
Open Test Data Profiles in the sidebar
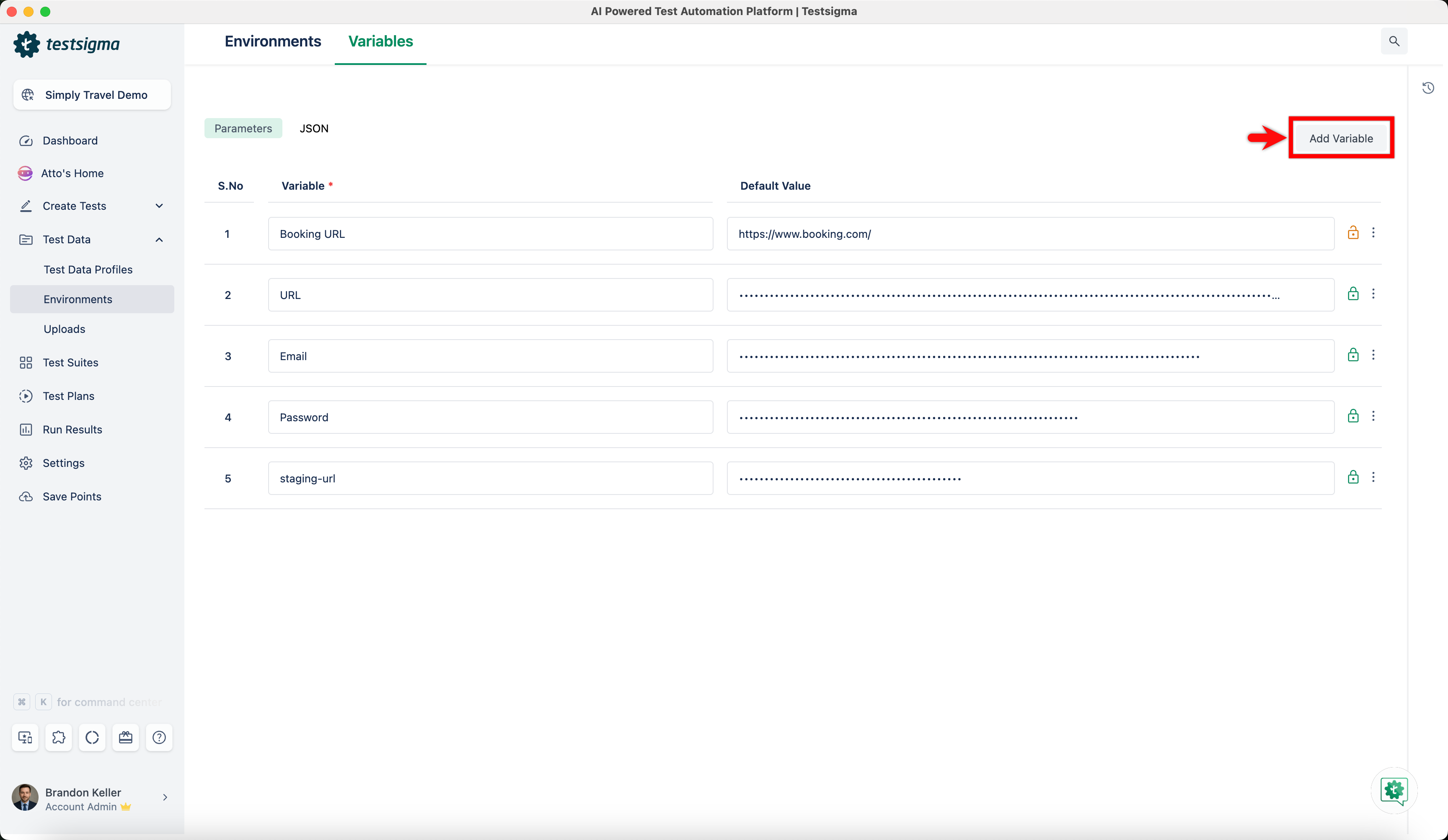89,269
